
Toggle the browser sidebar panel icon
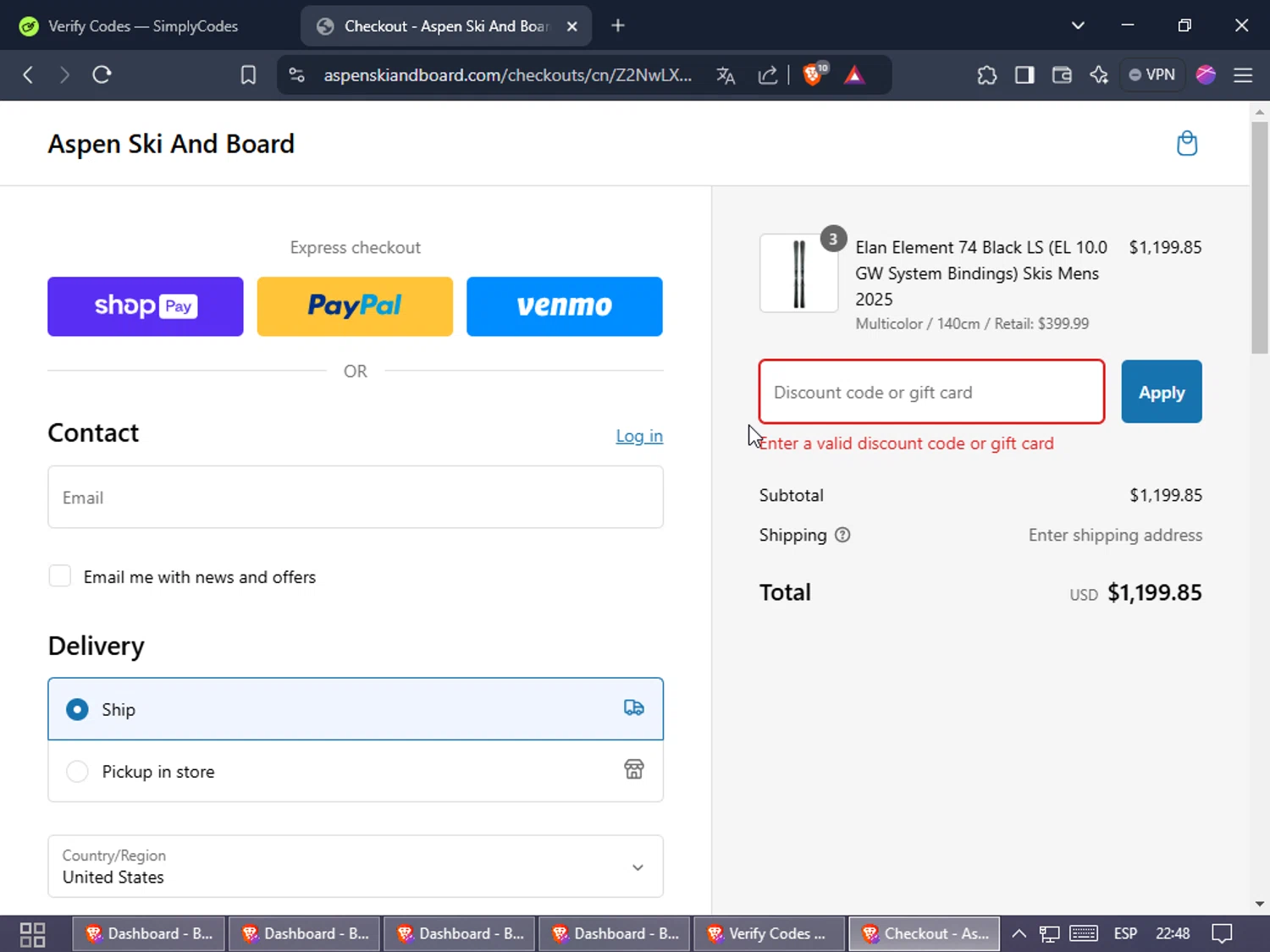[x=1024, y=75]
